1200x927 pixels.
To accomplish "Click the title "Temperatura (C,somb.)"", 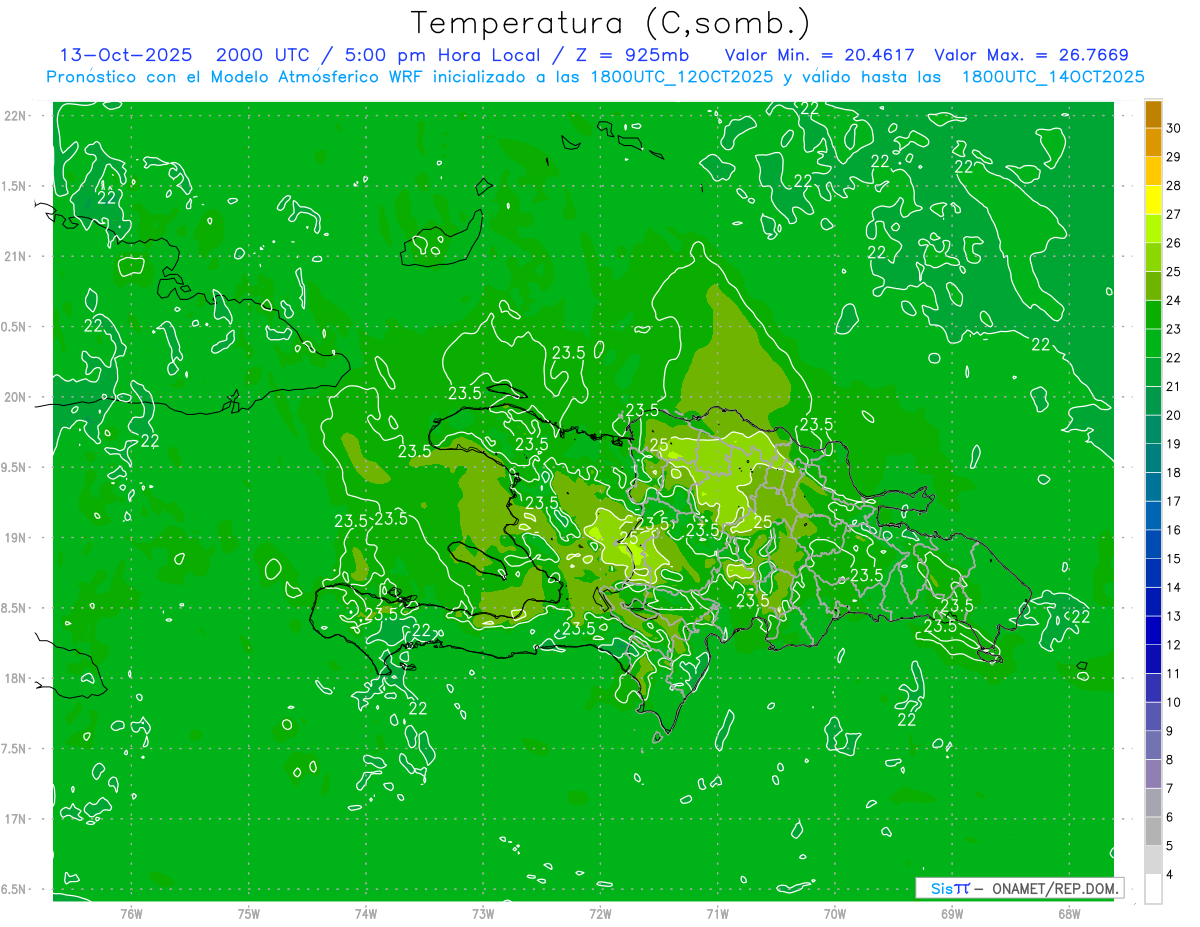I will pos(610,23).
